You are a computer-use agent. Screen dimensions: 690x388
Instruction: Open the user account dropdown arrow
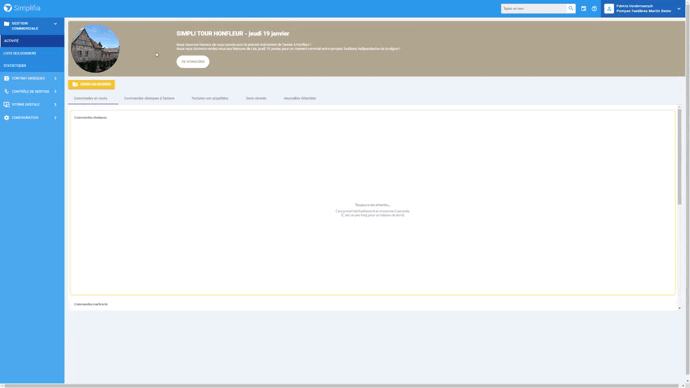[x=679, y=8]
